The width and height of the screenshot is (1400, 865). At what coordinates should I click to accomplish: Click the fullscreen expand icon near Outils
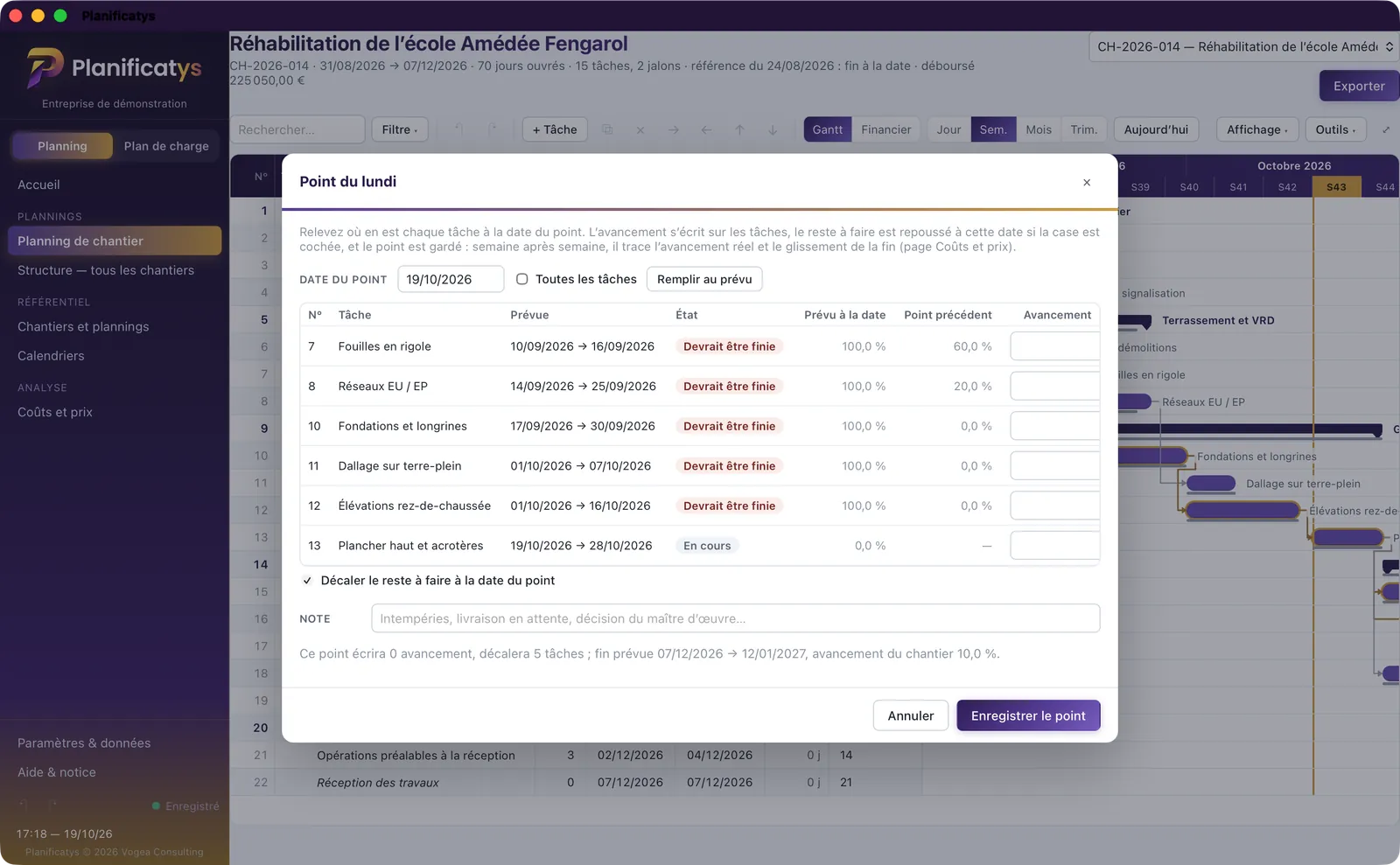point(1386,129)
